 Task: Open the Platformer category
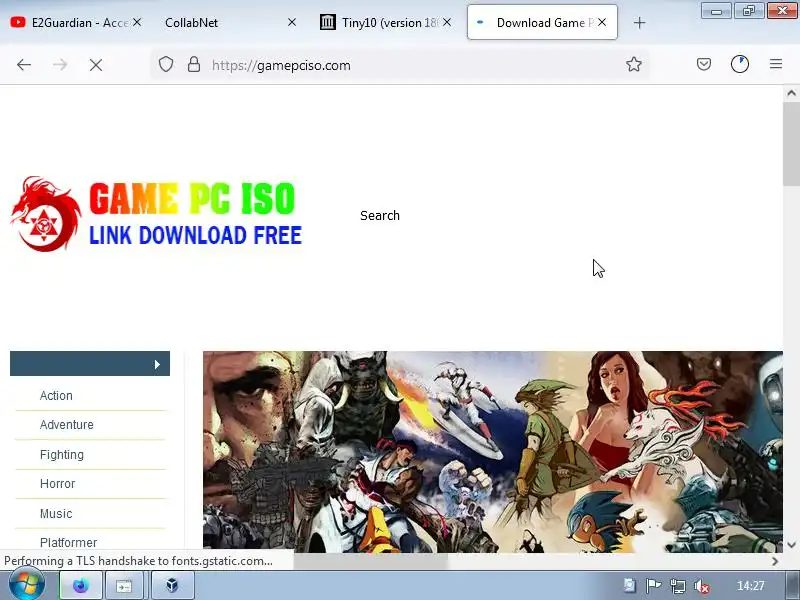pyautogui.click(x=68, y=542)
